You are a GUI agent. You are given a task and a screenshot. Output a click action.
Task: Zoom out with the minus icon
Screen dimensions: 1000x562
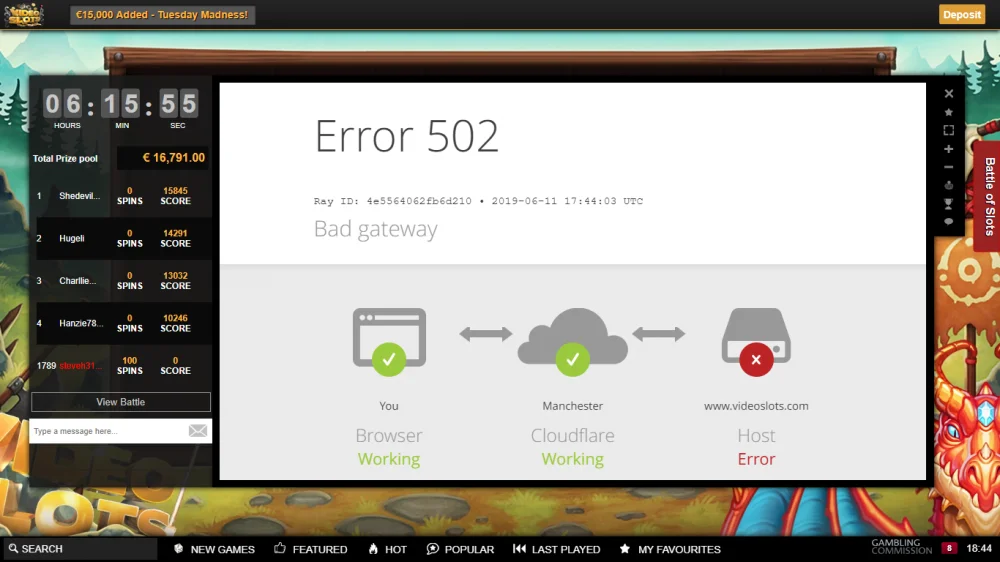tap(948, 167)
